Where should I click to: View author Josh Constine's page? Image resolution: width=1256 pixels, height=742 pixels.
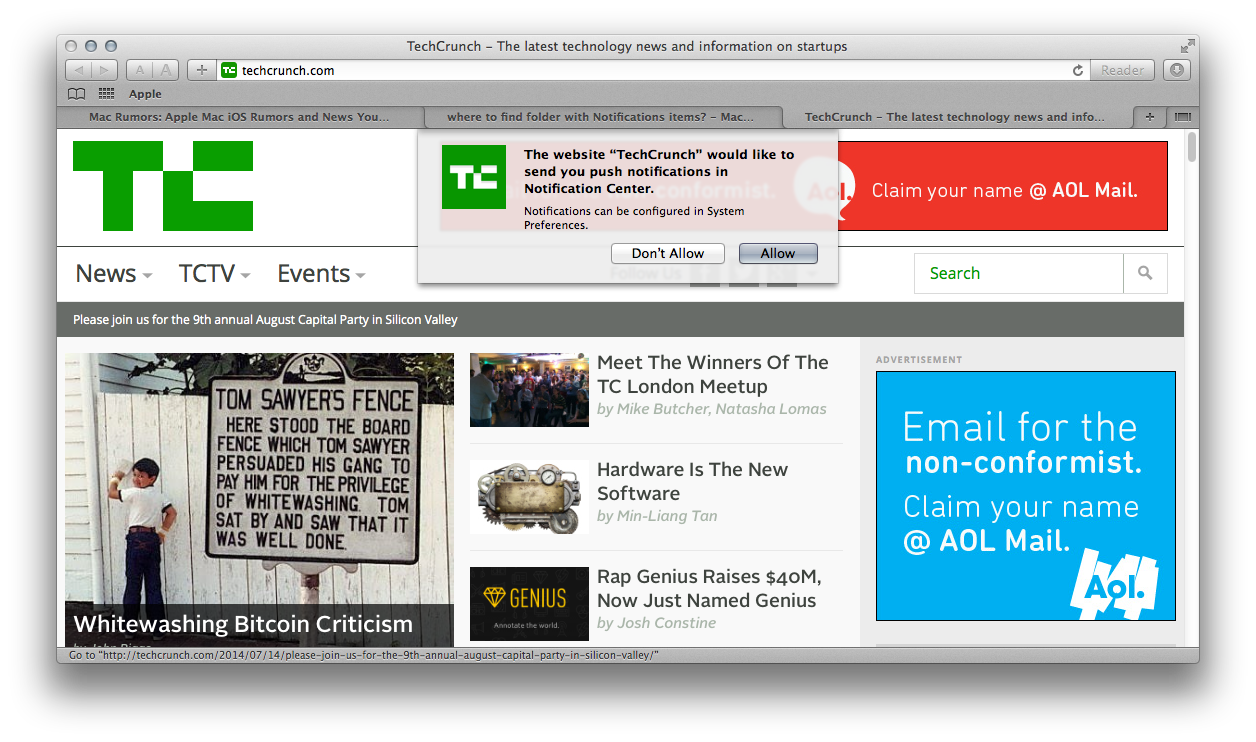click(x=666, y=623)
